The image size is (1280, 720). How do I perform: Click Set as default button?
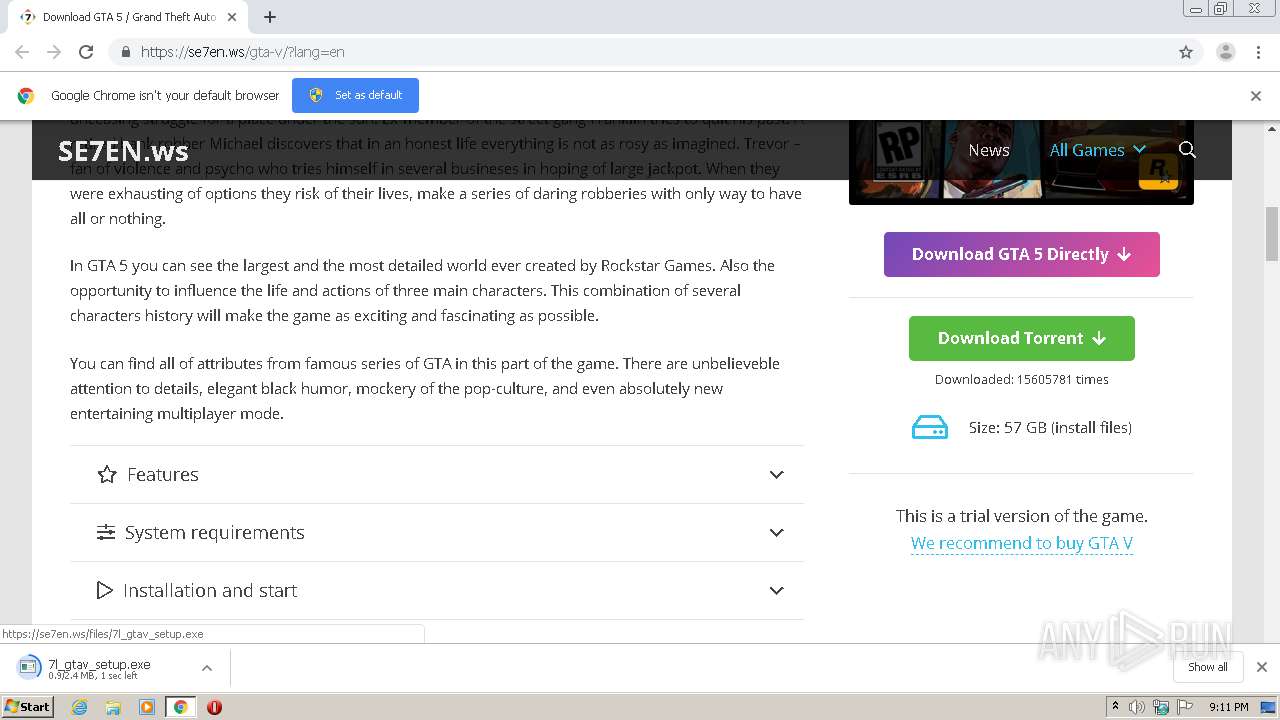pos(355,95)
